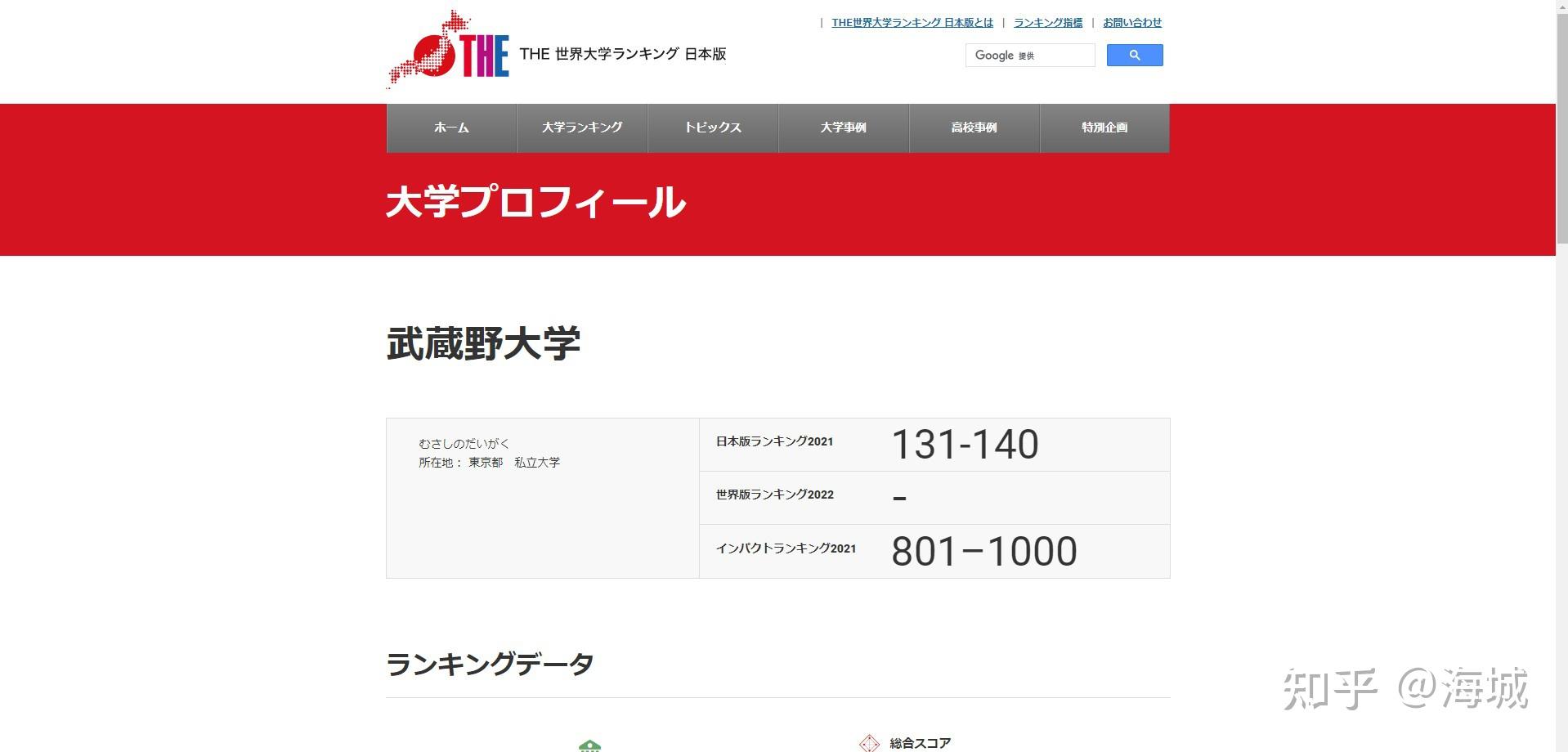Image resolution: width=1568 pixels, height=752 pixels.
Task: Click the 131-140 ranking value
Action: (x=965, y=445)
